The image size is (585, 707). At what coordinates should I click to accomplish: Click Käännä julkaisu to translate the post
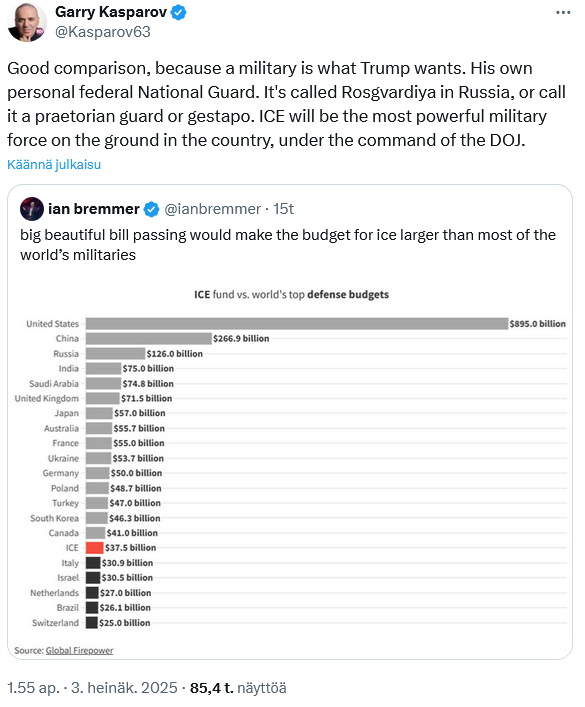[54, 165]
